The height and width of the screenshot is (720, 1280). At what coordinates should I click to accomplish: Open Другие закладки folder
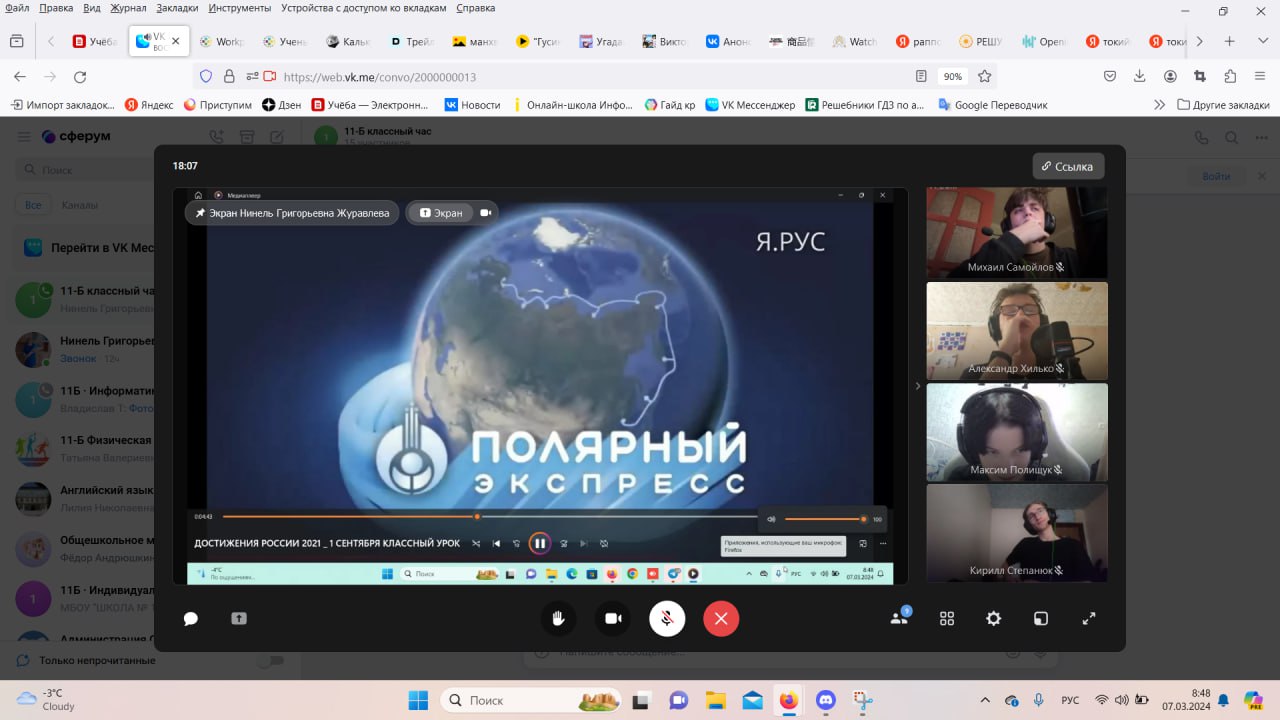click(1223, 104)
